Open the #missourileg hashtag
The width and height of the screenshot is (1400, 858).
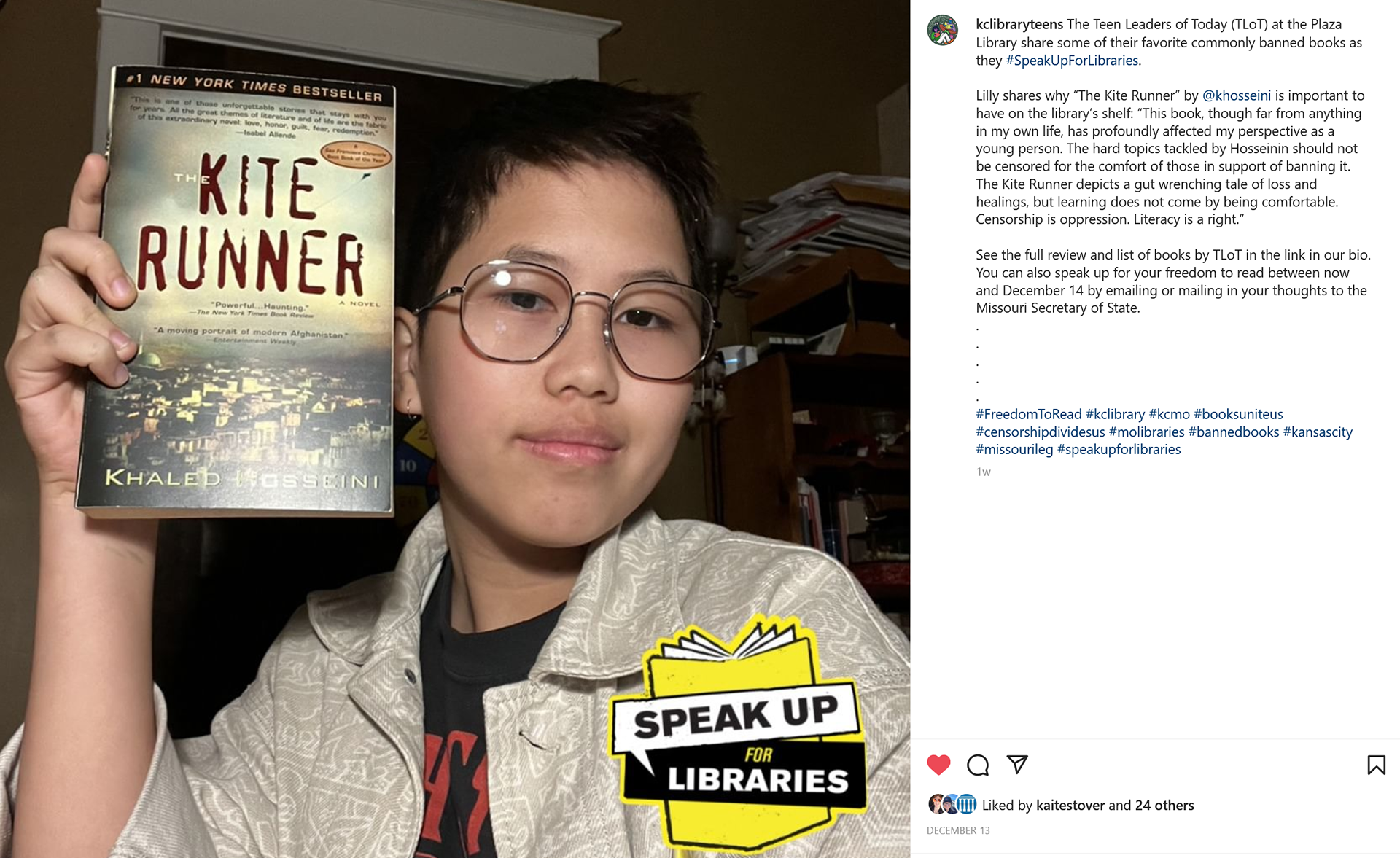point(1014,449)
